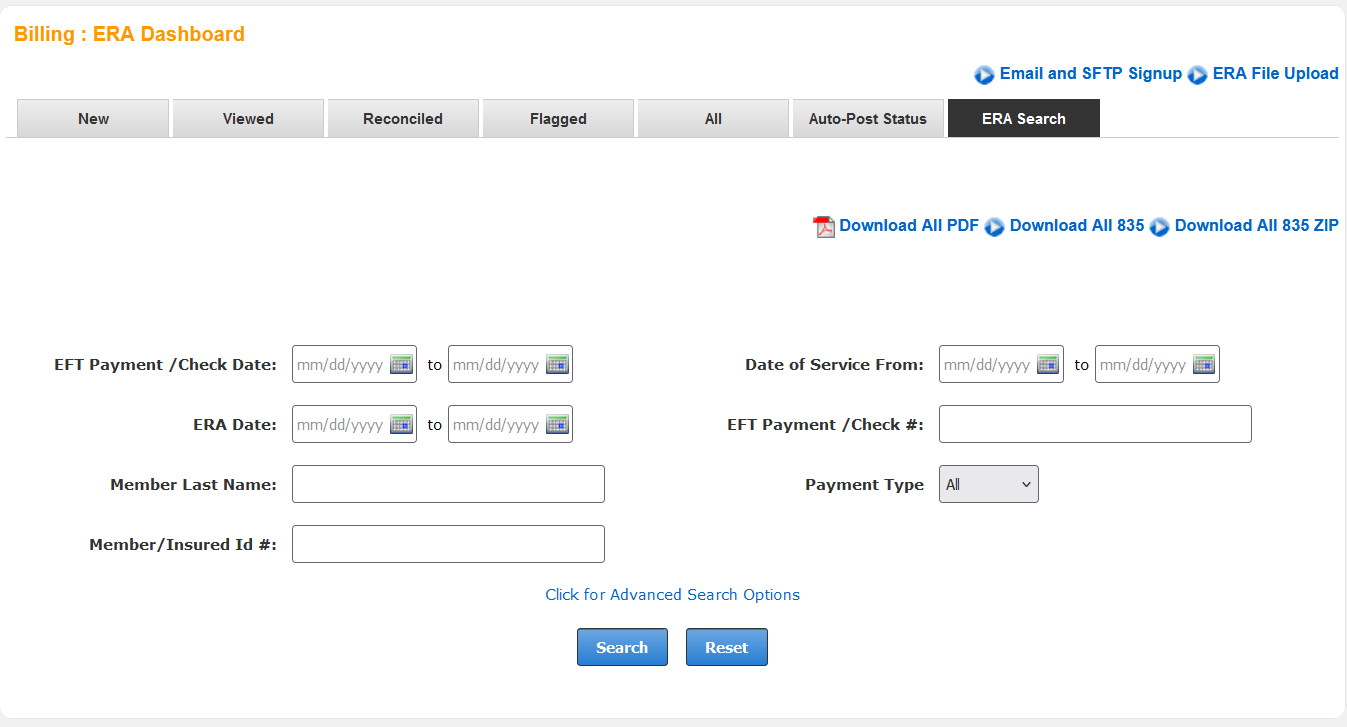The width and height of the screenshot is (1347, 727).
Task: Open the Auto-Post Status tab
Action: [867, 119]
